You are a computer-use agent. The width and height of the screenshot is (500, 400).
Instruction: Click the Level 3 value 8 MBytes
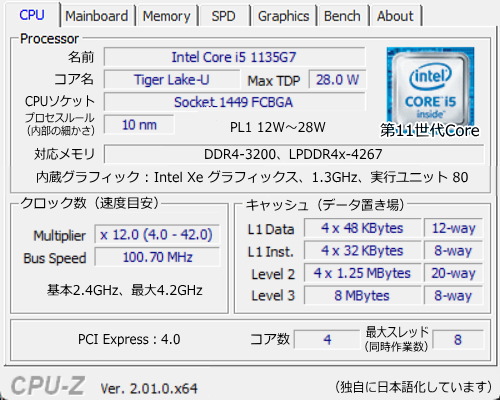362,295
